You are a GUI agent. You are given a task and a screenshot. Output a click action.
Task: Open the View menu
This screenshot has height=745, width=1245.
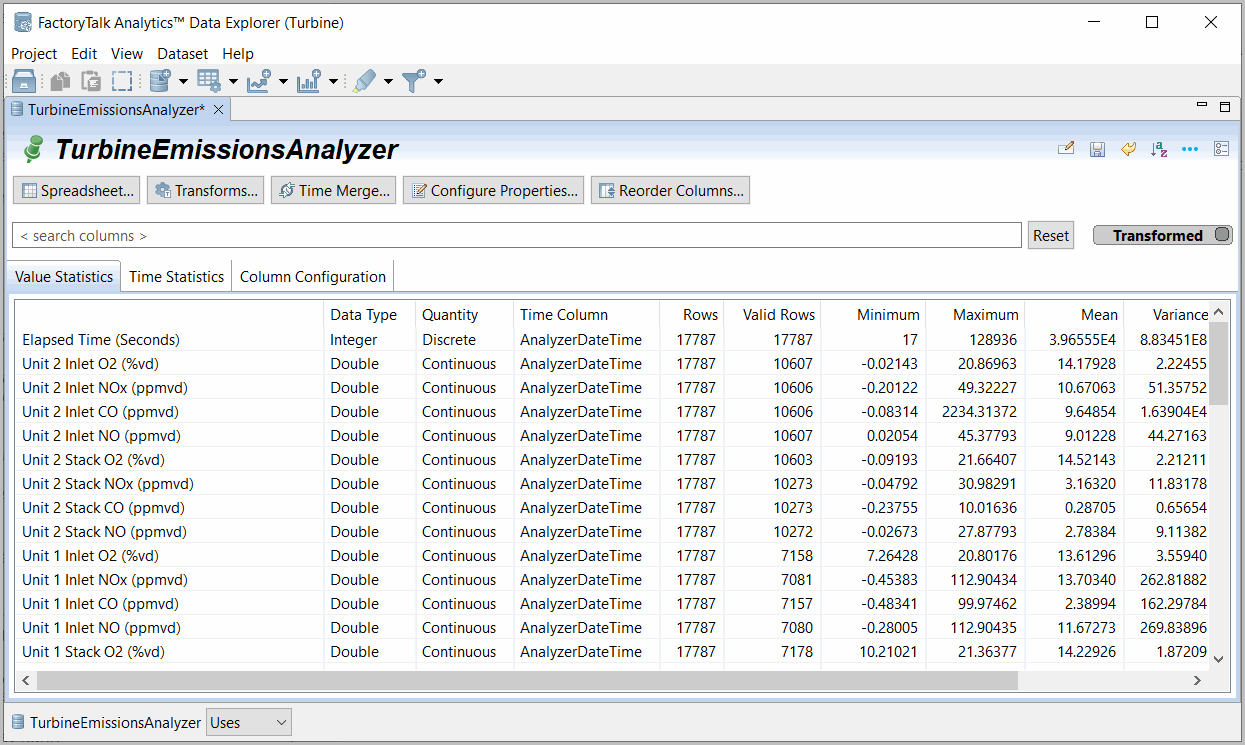pyautogui.click(x=127, y=54)
